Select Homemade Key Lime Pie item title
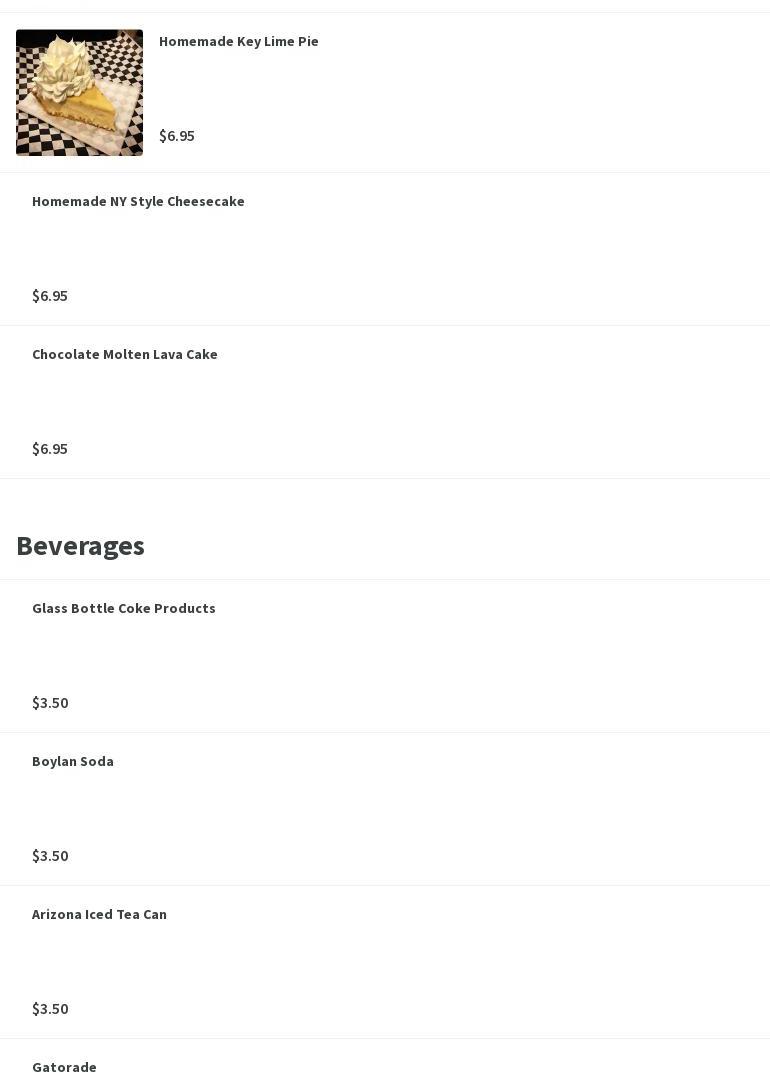 coord(238,41)
